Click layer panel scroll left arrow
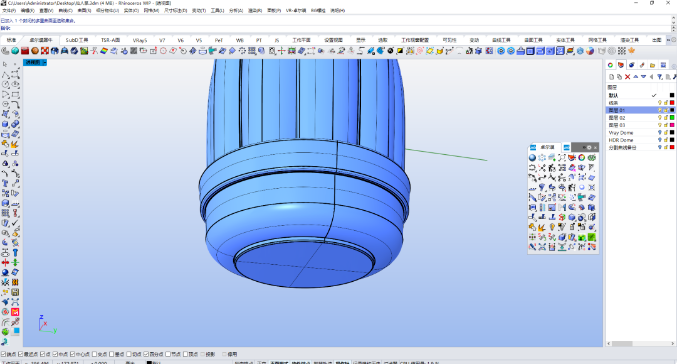Screen dimensions: 678x364 [x=609, y=344]
